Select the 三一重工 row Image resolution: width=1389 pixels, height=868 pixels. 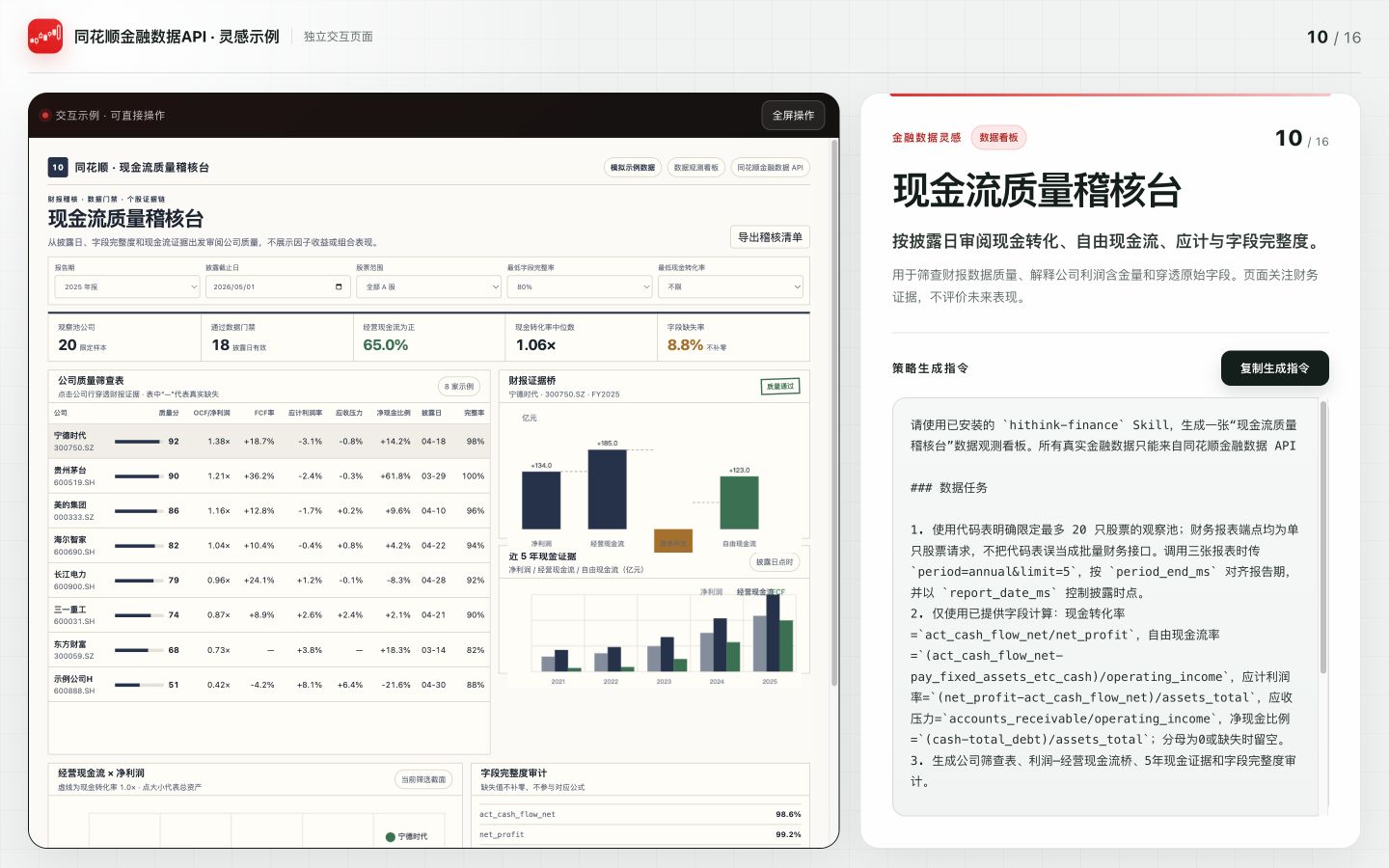[x=269, y=614]
